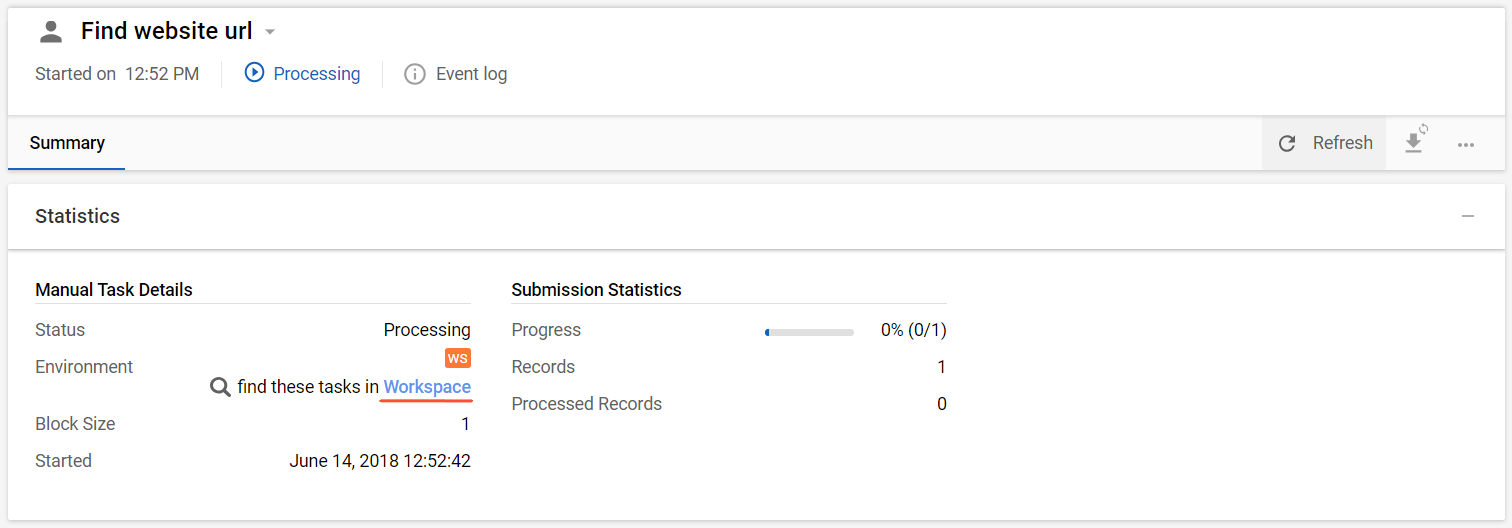
Task: Switch to the Summary tab
Action: click(x=67, y=143)
